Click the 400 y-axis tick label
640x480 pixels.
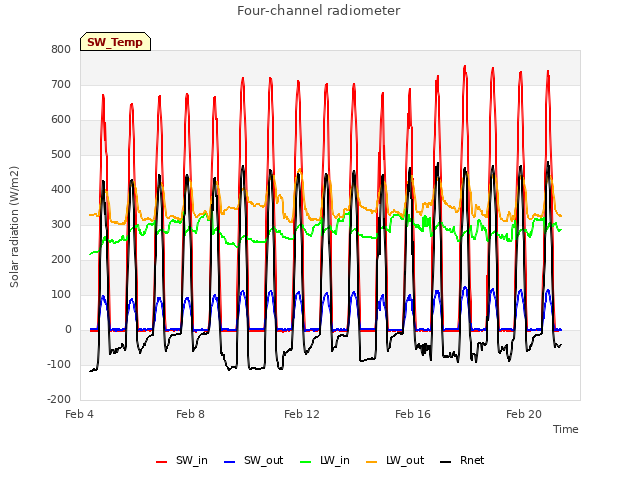tap(61, 189)
